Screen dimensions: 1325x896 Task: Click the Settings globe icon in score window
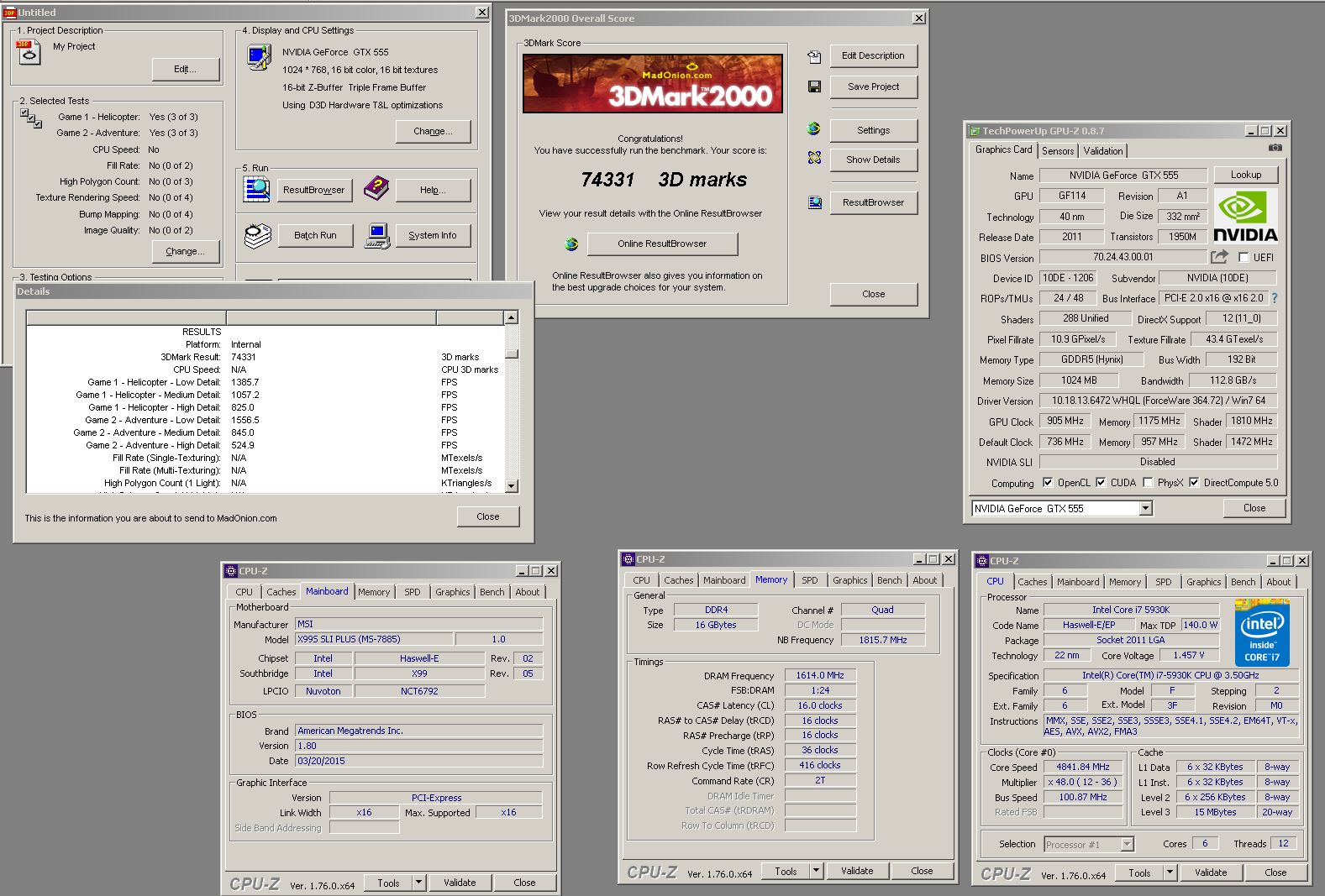(813, 128)
